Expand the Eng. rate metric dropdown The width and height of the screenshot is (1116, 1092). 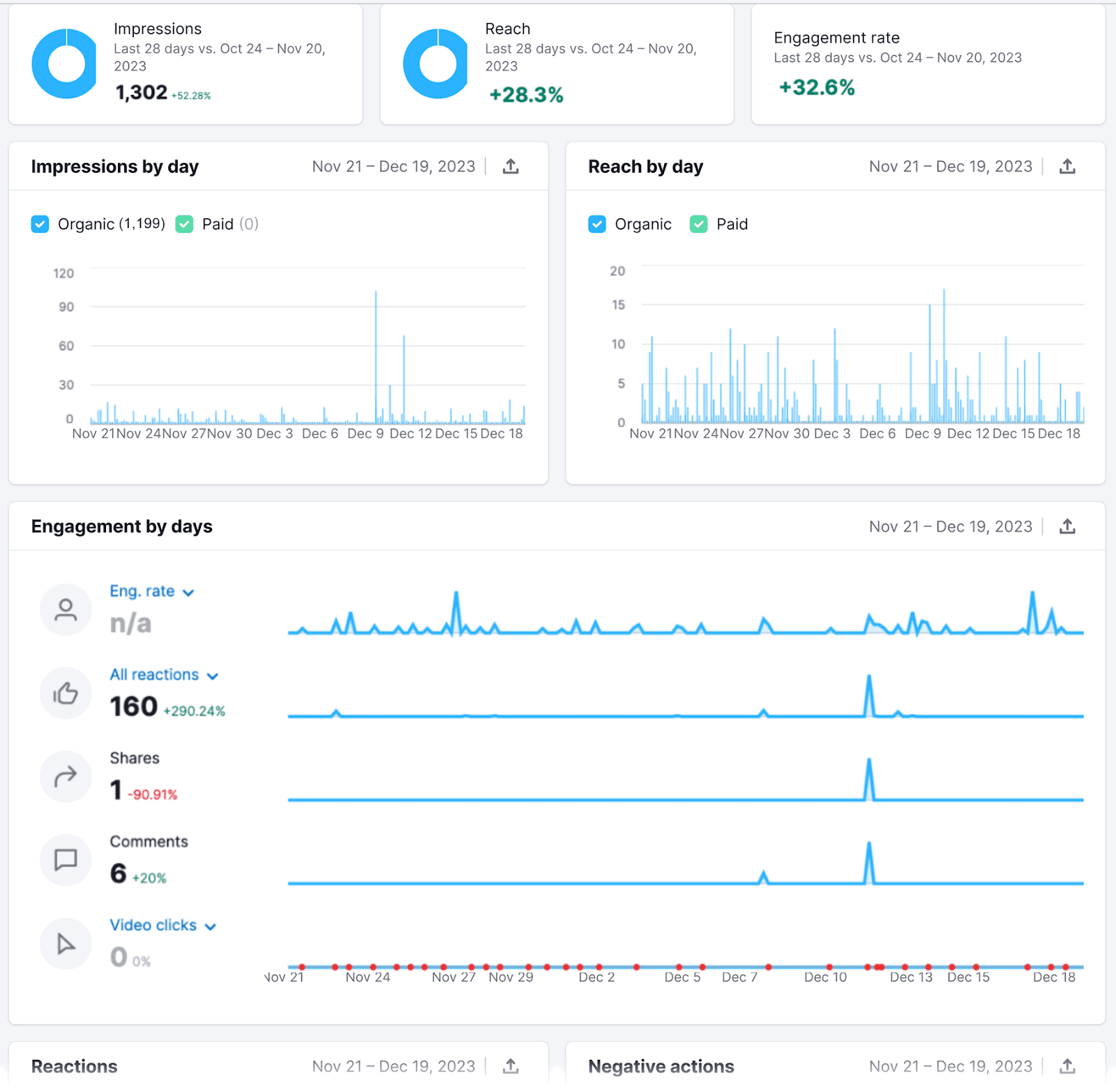(188, 591)
